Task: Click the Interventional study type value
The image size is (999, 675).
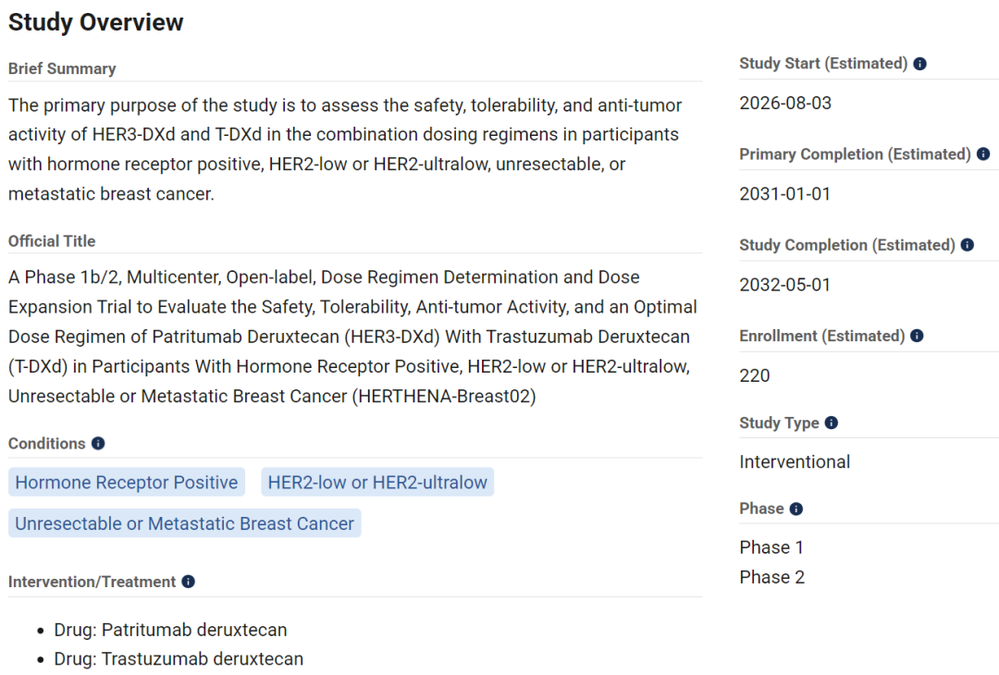Action: [794, 462]
